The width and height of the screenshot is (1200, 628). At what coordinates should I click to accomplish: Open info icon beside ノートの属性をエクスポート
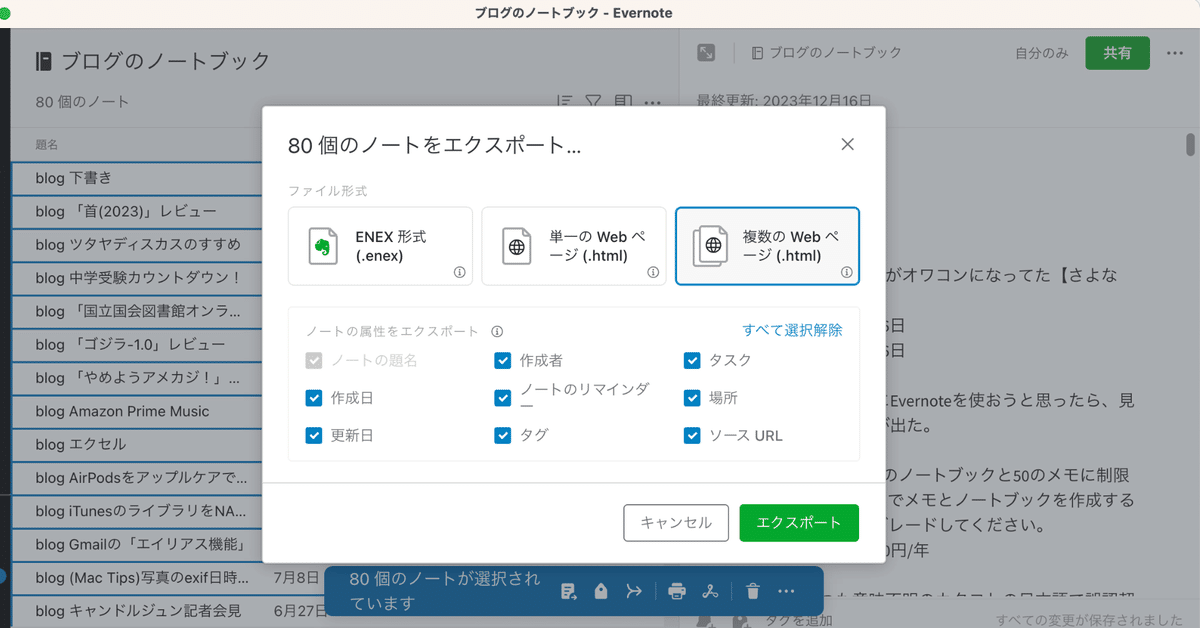click(x=497, y=331)
